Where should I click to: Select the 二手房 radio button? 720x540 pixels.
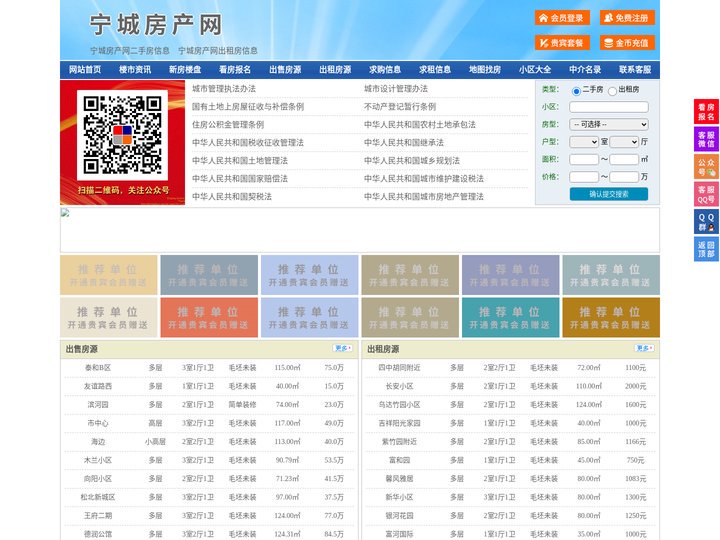(x=576, y=91)
